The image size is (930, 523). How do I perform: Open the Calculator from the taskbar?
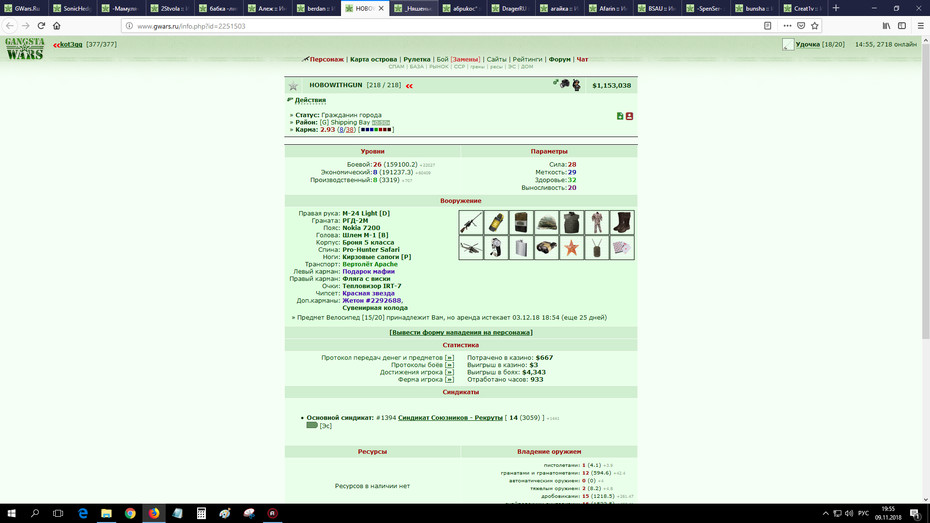[x=201, y=514]
